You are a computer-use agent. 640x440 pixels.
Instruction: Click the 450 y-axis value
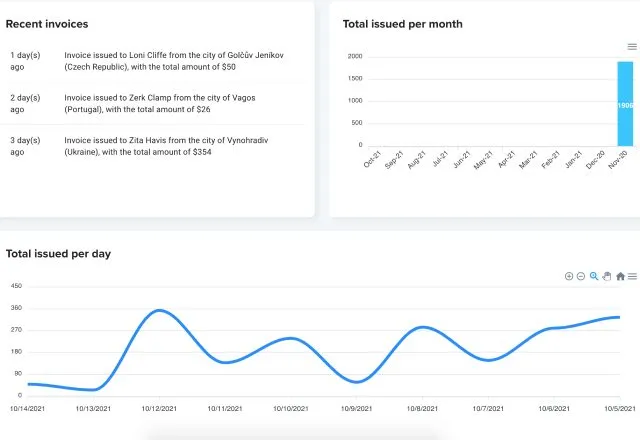point(16,286)
